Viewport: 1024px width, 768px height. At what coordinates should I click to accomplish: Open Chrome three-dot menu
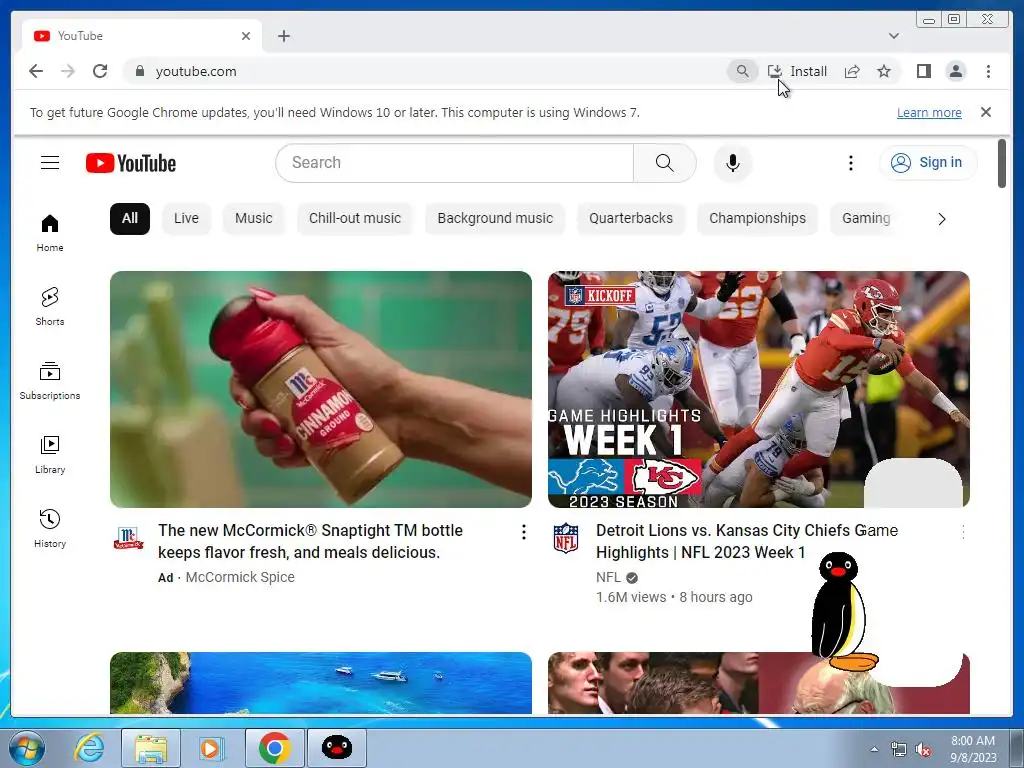coord(988,71)
